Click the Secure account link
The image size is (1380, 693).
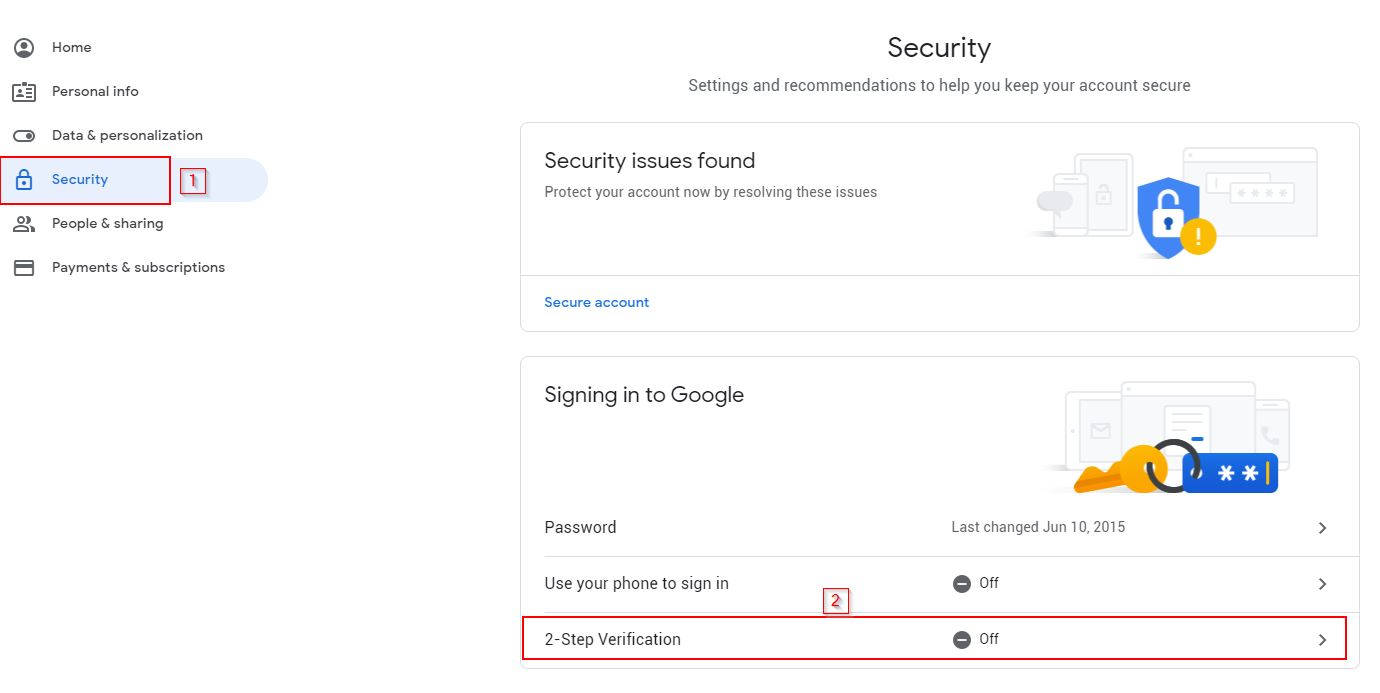pyautogui.click(x=596, y=302)
